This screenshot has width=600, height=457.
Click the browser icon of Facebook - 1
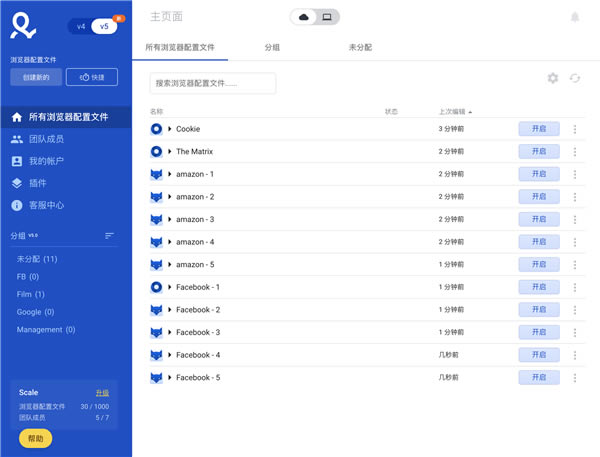(x=156, y=287)
